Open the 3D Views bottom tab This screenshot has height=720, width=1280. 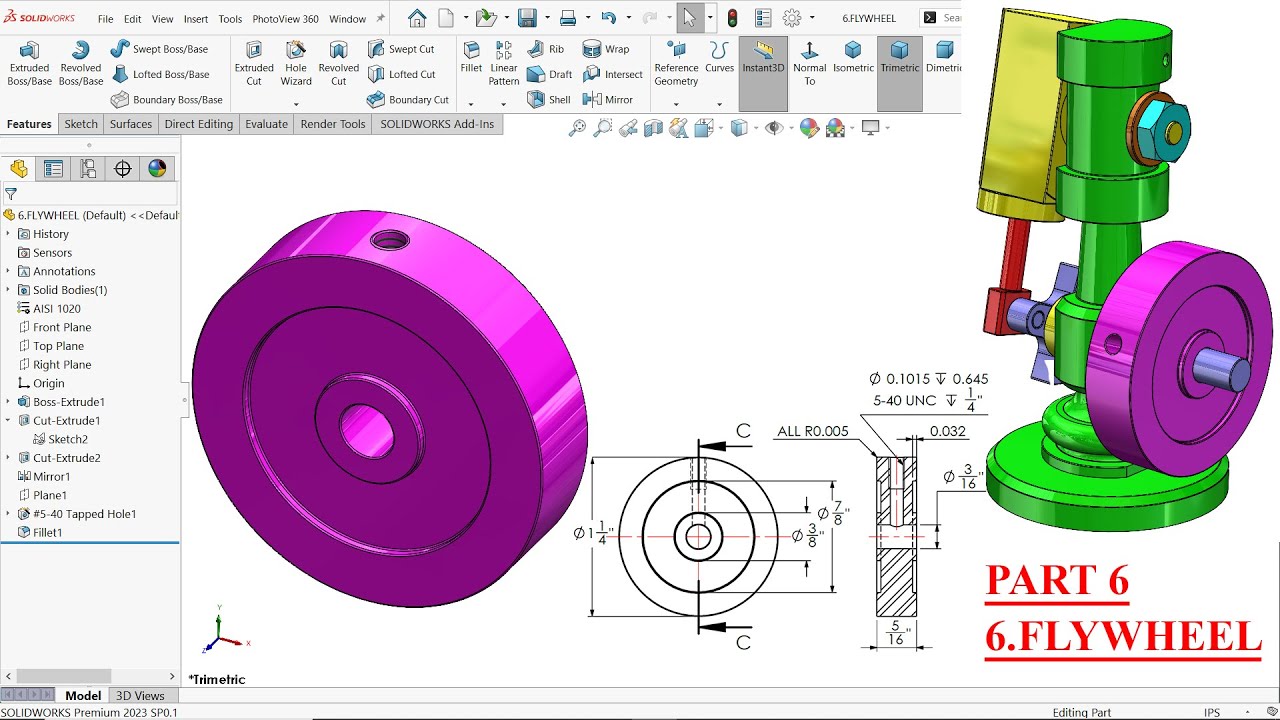(x=140, y=696)
